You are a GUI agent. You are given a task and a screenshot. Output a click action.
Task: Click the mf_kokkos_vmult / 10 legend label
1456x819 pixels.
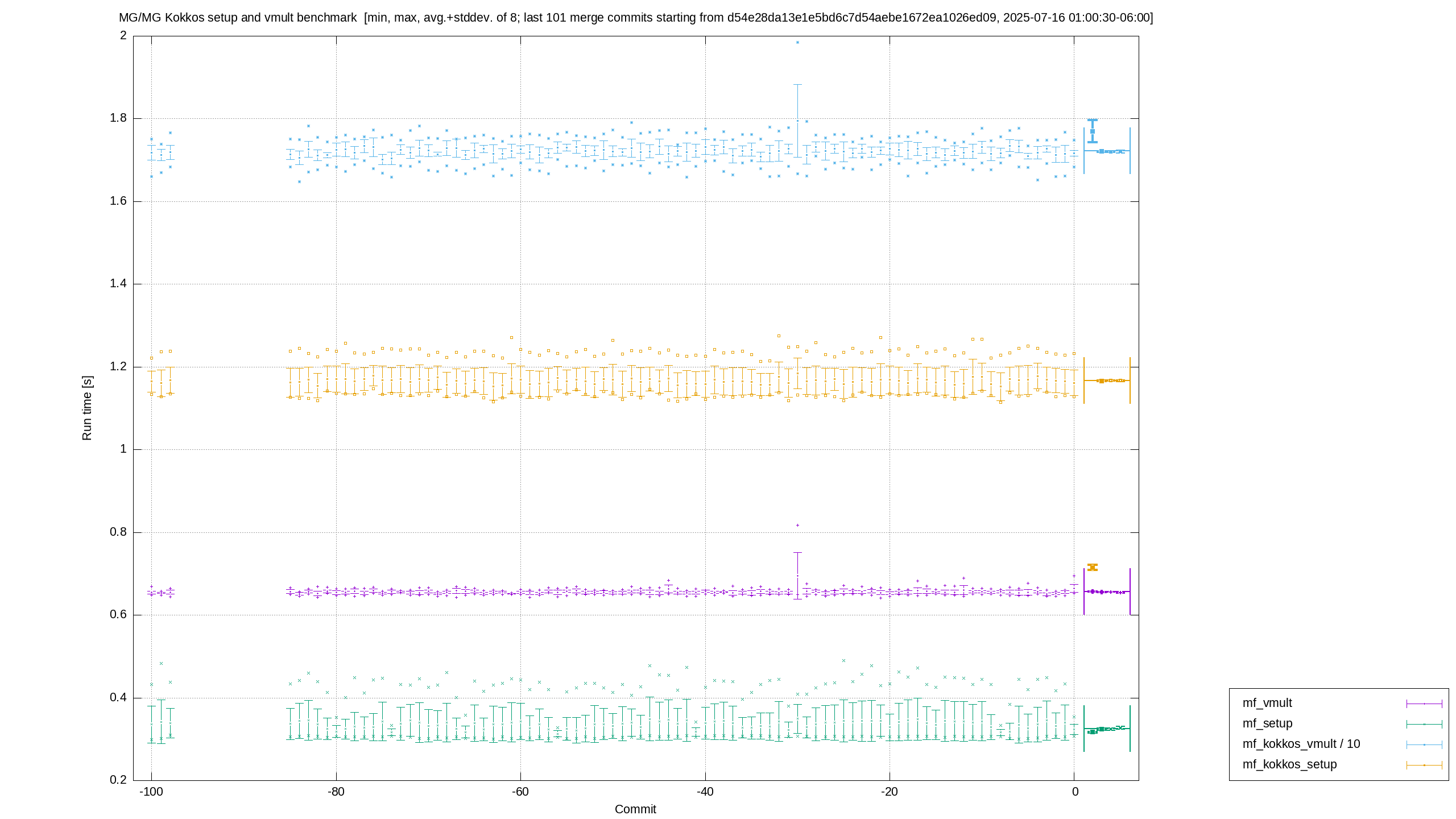click(x=1301, y=744)
